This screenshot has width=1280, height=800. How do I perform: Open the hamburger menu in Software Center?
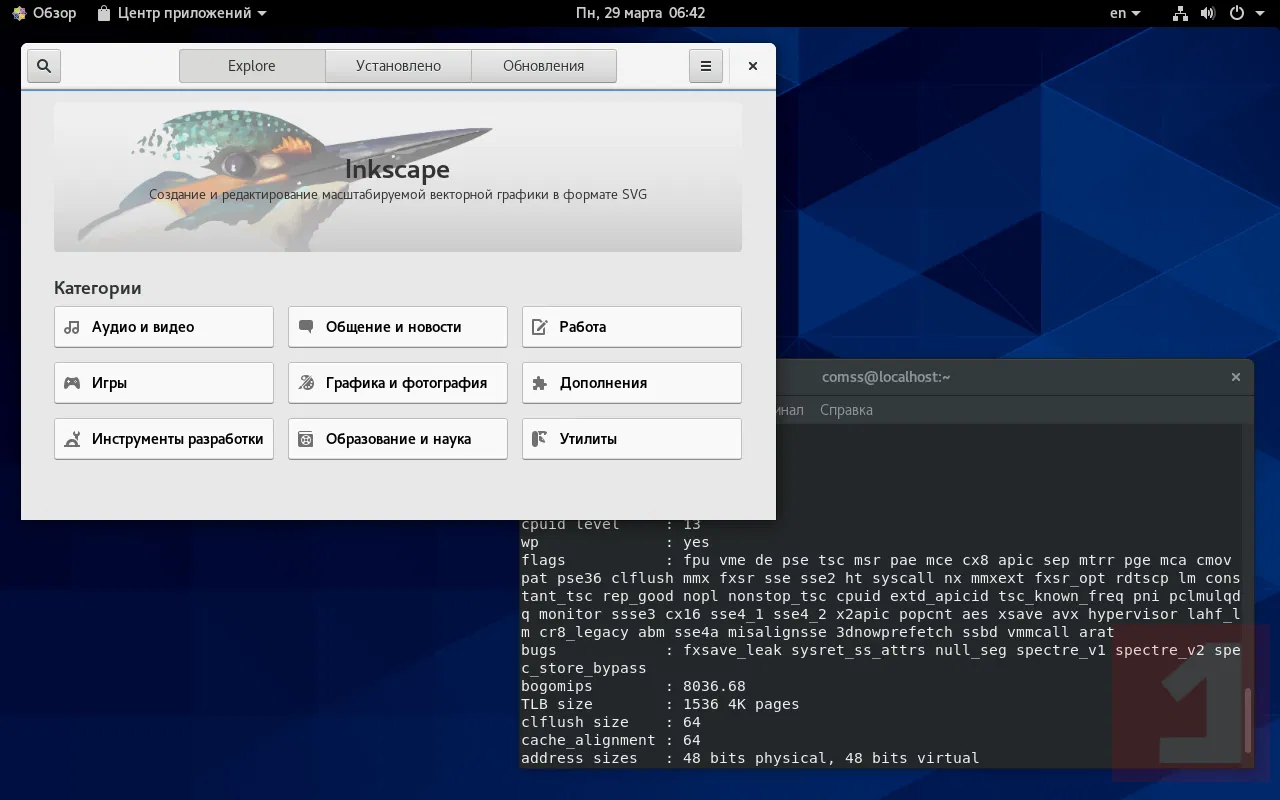705,66
